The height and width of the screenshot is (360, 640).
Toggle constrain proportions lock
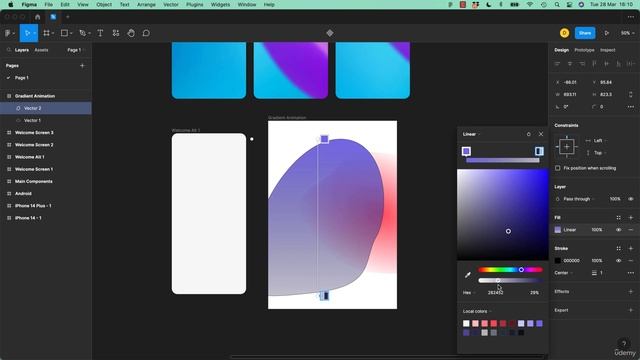[x=631, y=94]
